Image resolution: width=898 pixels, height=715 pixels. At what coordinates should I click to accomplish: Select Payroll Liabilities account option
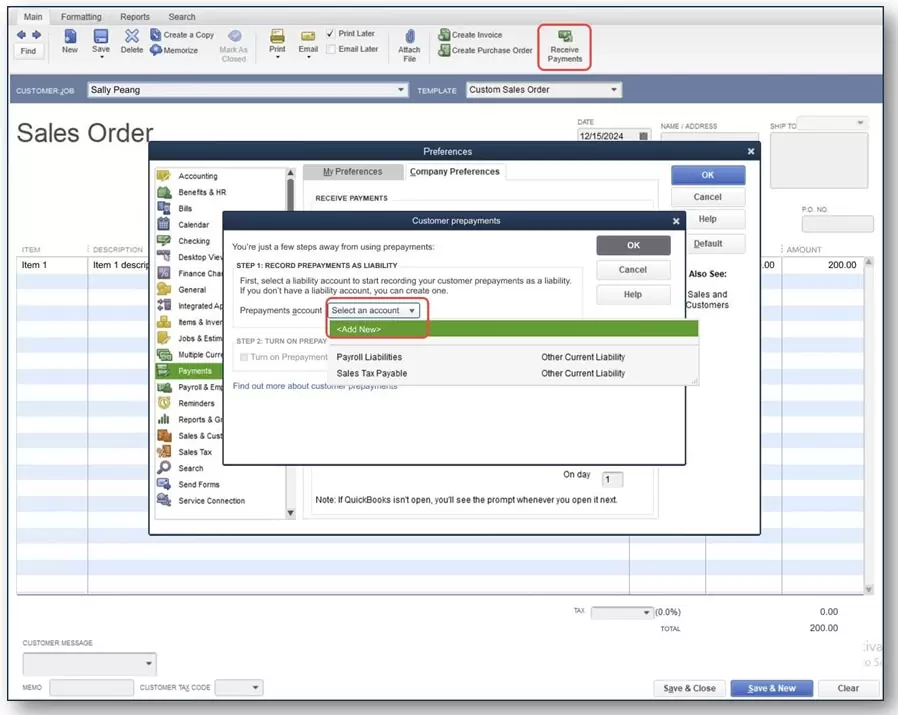pos(369,357)
